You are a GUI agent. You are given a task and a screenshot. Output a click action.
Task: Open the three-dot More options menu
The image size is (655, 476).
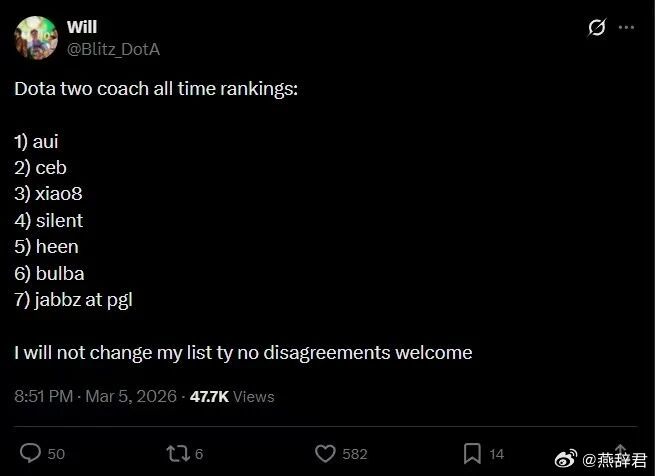626,27
